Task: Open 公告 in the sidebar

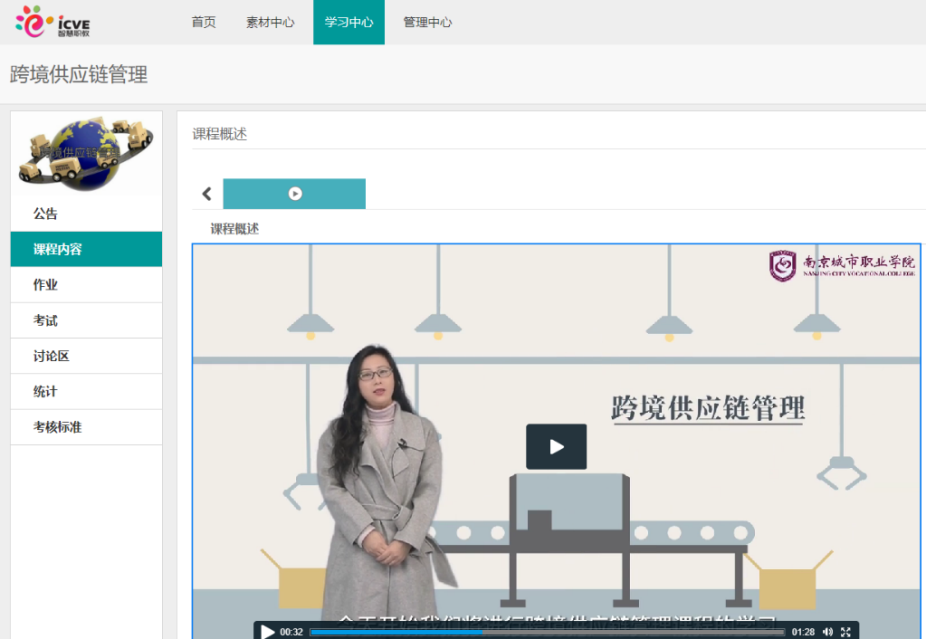Action: (46, 214)
